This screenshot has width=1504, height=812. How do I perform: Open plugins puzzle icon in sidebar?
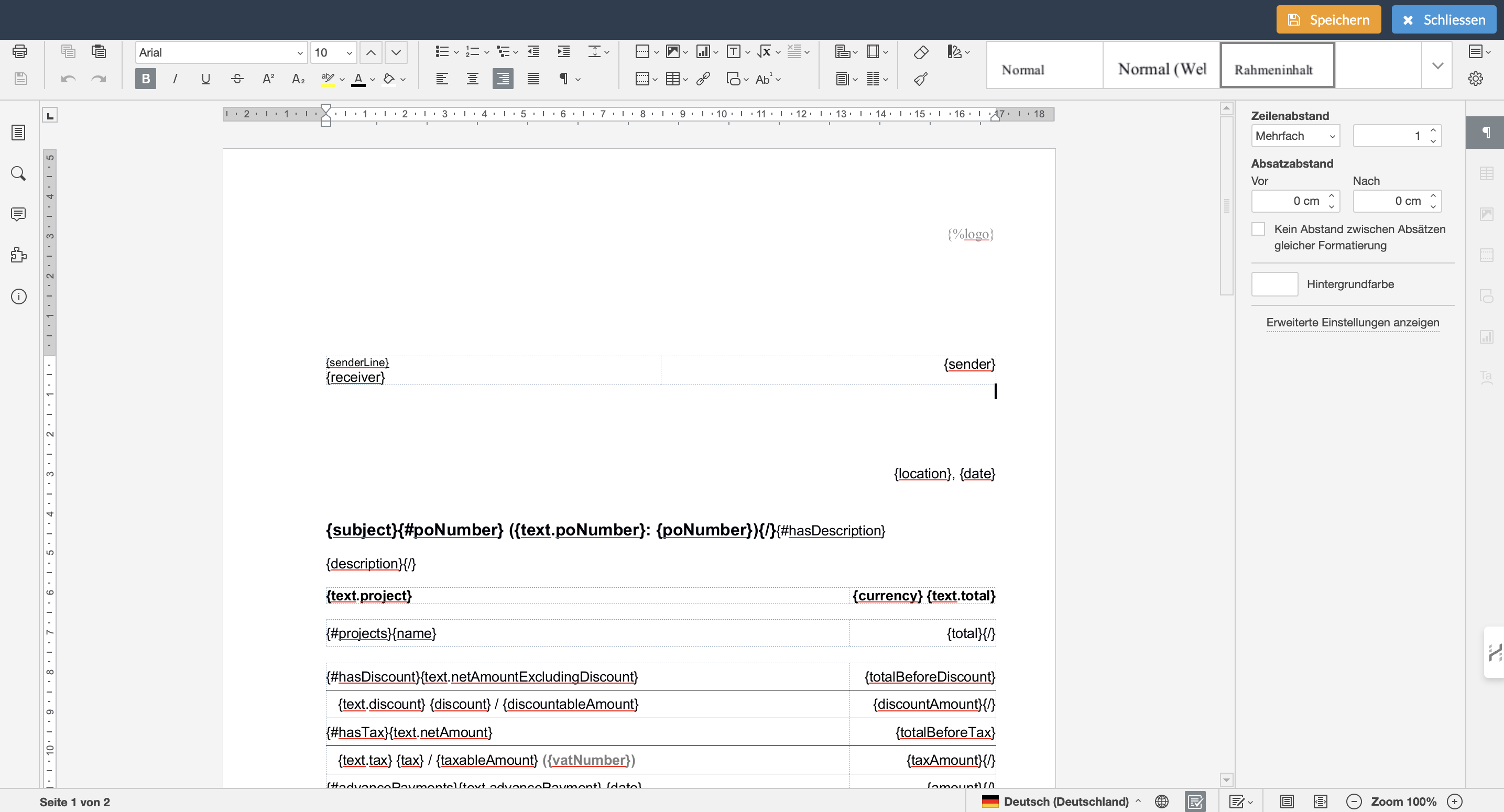click(19, 255)
